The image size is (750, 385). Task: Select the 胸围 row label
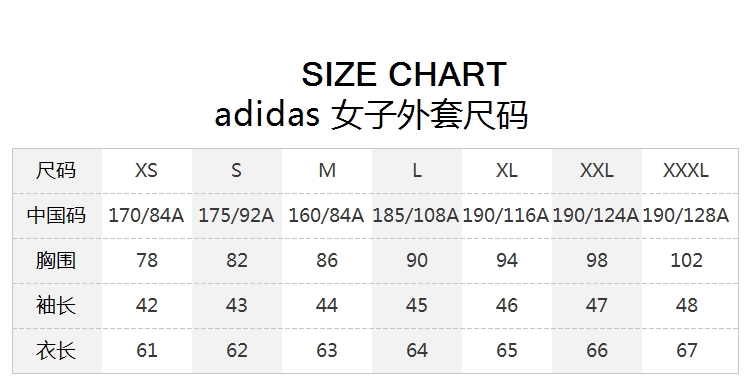[56, 260]
